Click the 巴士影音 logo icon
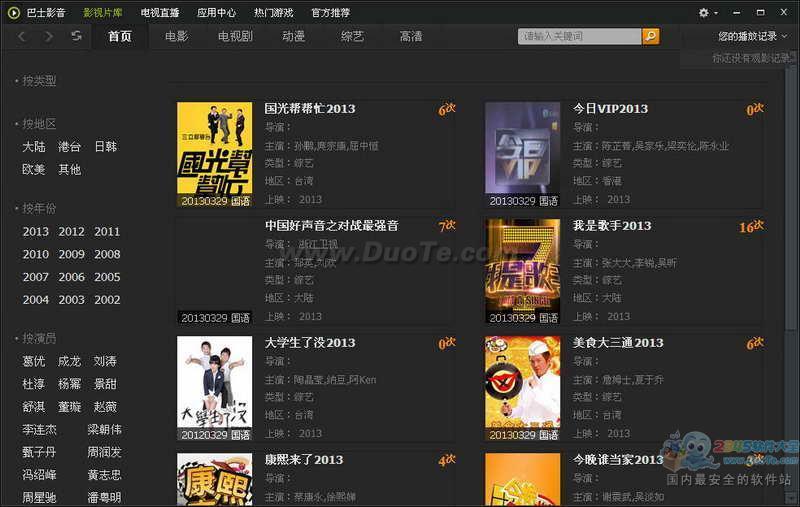 pyautogui.click(x=14, y=13)
